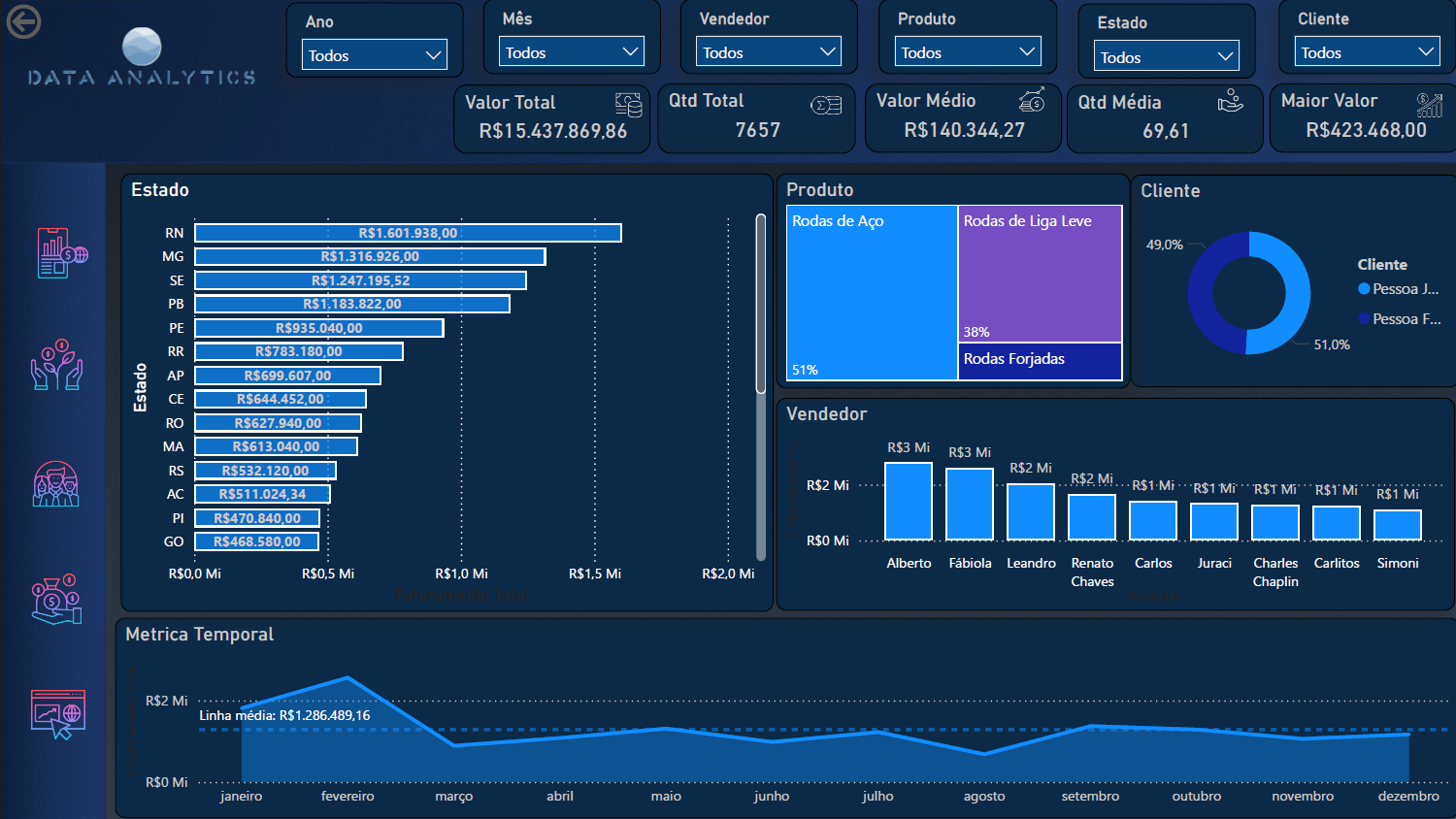Click the hand icon in Qtd Média card
The width and height of the screenshot is (1456, 819).
coord(1230,101)
